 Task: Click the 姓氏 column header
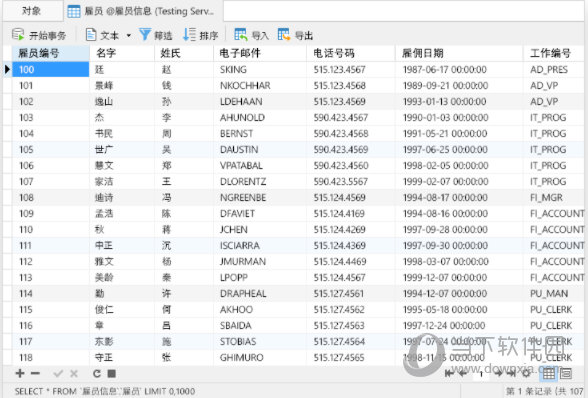(x=184, y=53)
